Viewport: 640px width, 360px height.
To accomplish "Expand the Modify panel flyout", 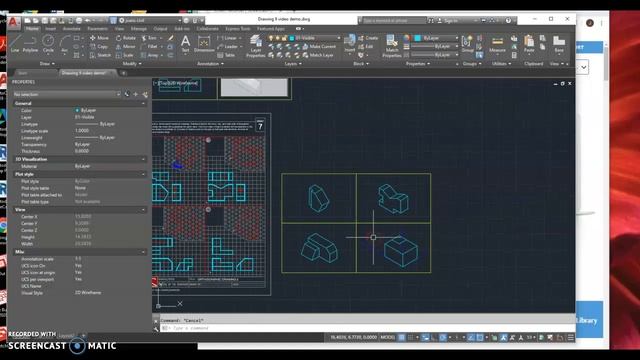I will [x=132, y=64].
